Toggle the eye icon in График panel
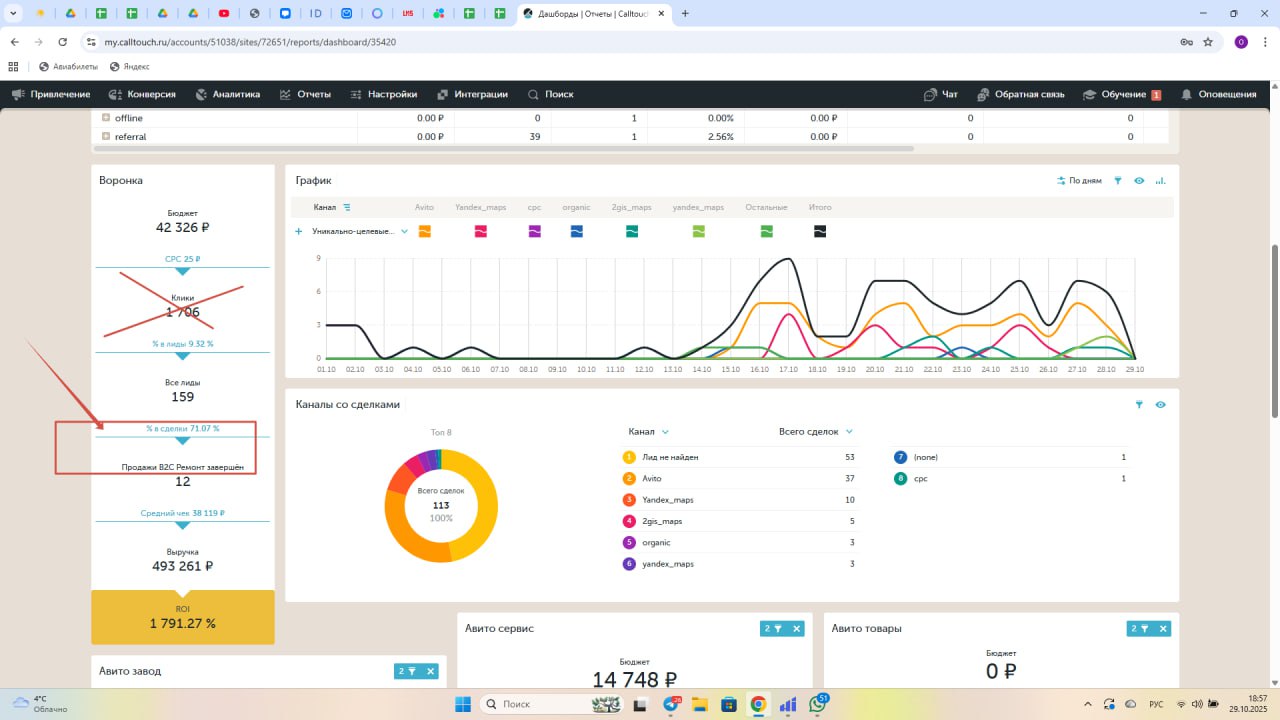Screen dimensions: 1280x720 (x=1139, y=181)
